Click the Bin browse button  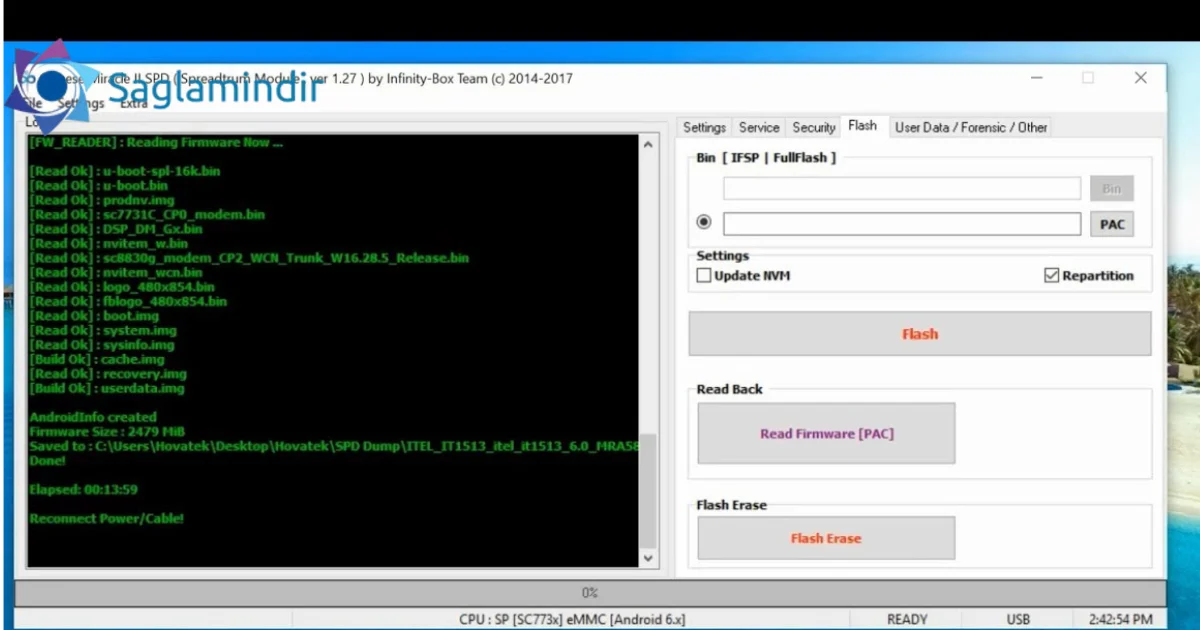click(x=1112, y=188)
